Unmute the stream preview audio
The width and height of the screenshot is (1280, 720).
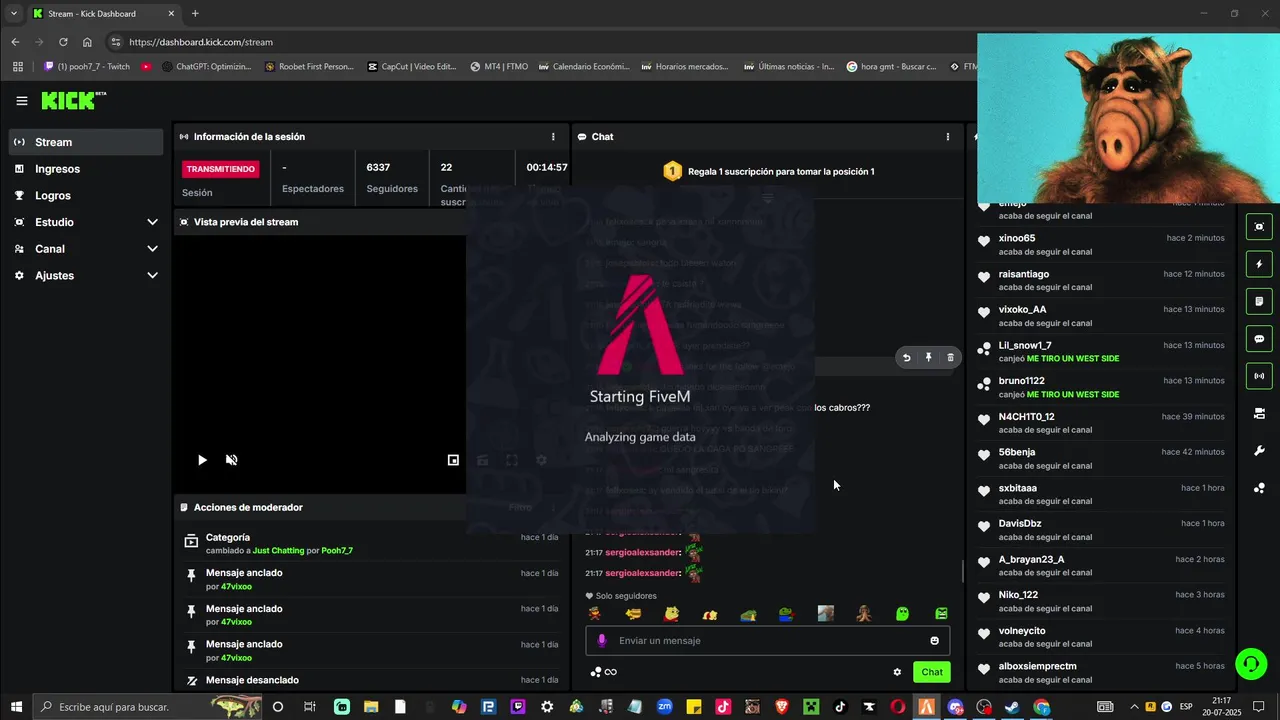tap(231, 460)
